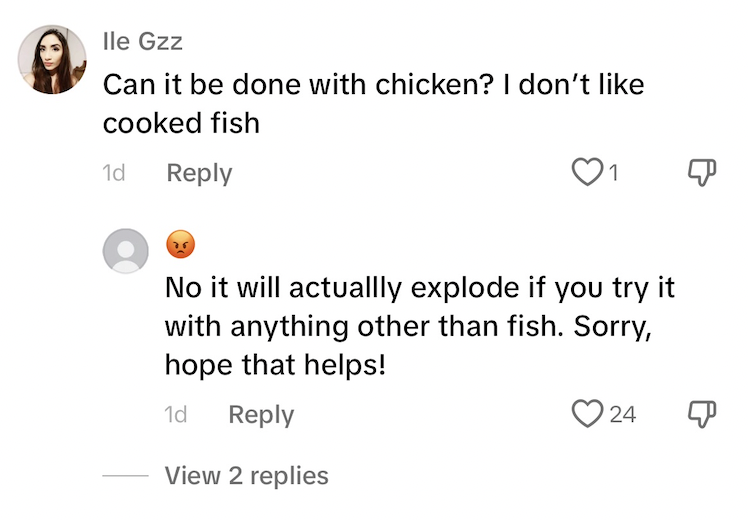Open the angry emoji username profile
The image size is (756, 520).
(180, 244)
